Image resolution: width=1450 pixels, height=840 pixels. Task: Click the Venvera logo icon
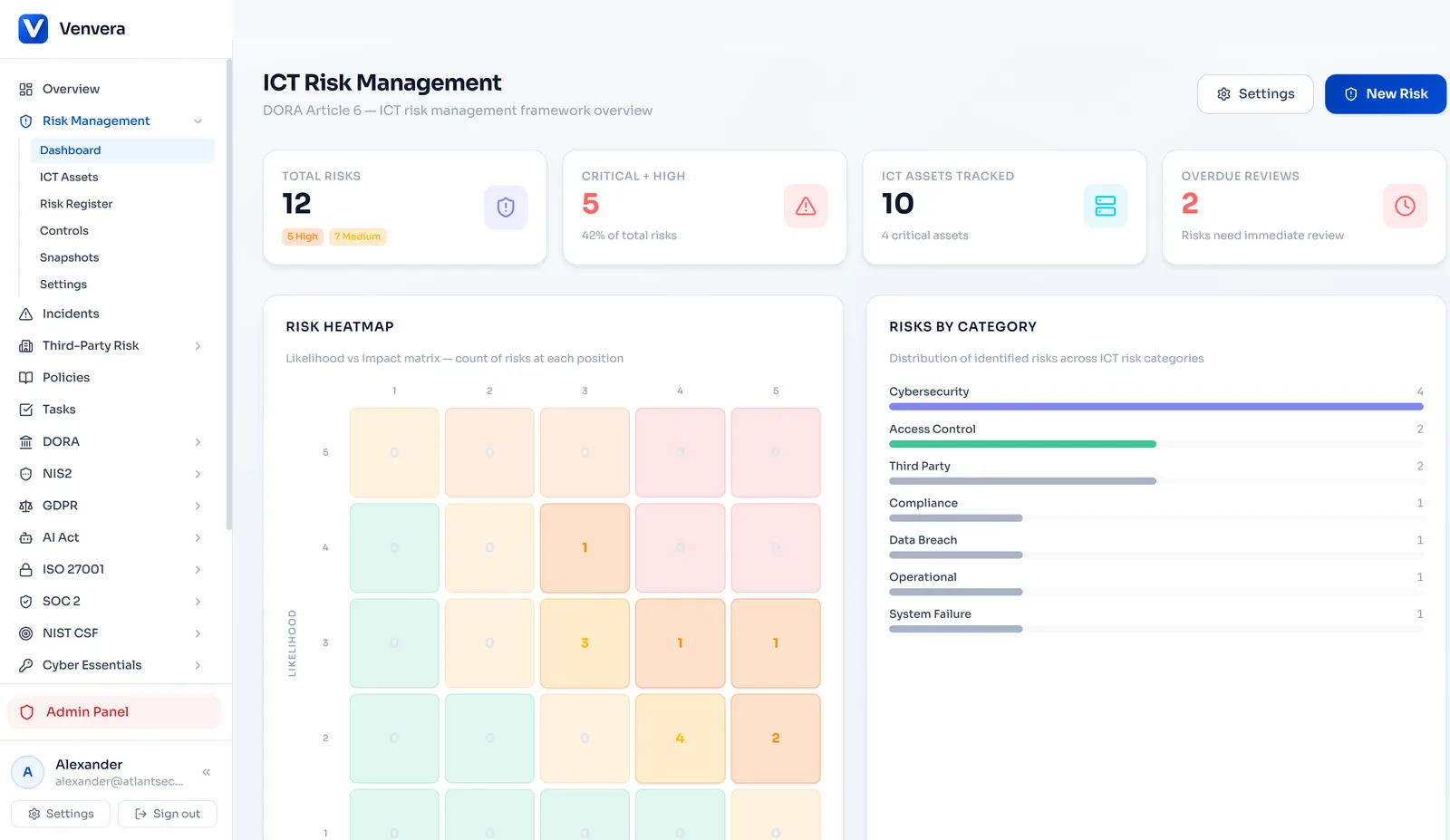[34, 29]
